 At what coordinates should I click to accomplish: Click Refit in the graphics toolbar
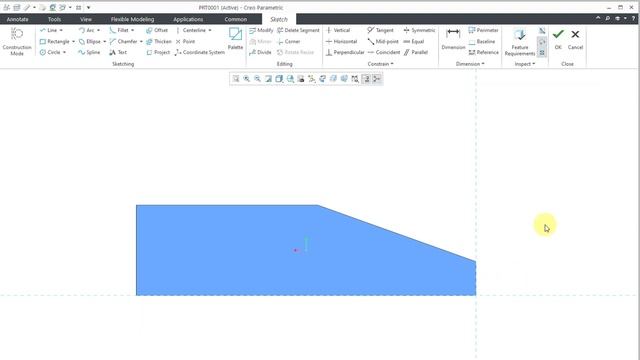236,79
